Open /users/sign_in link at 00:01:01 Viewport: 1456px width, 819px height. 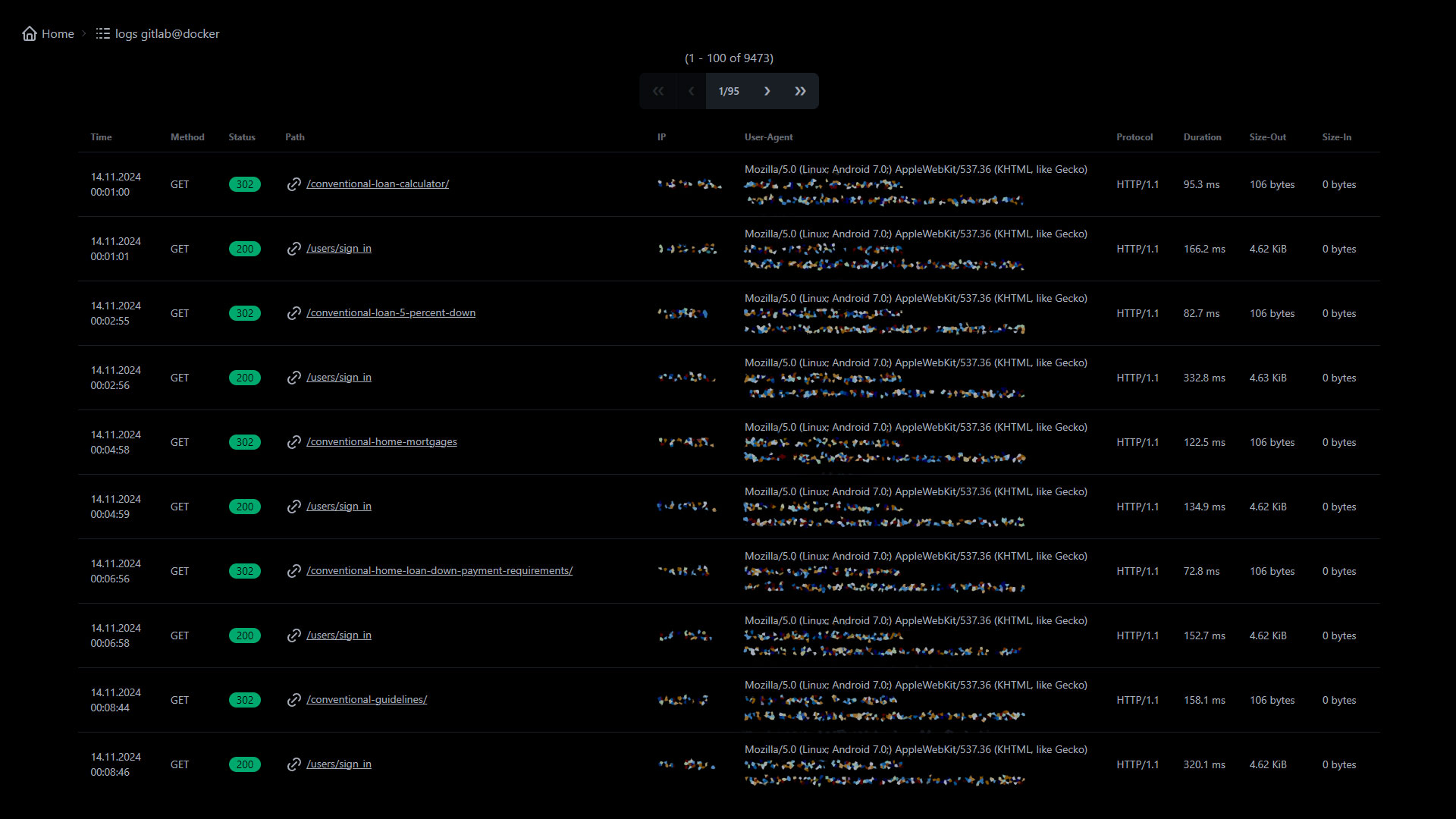click(339, 248)
